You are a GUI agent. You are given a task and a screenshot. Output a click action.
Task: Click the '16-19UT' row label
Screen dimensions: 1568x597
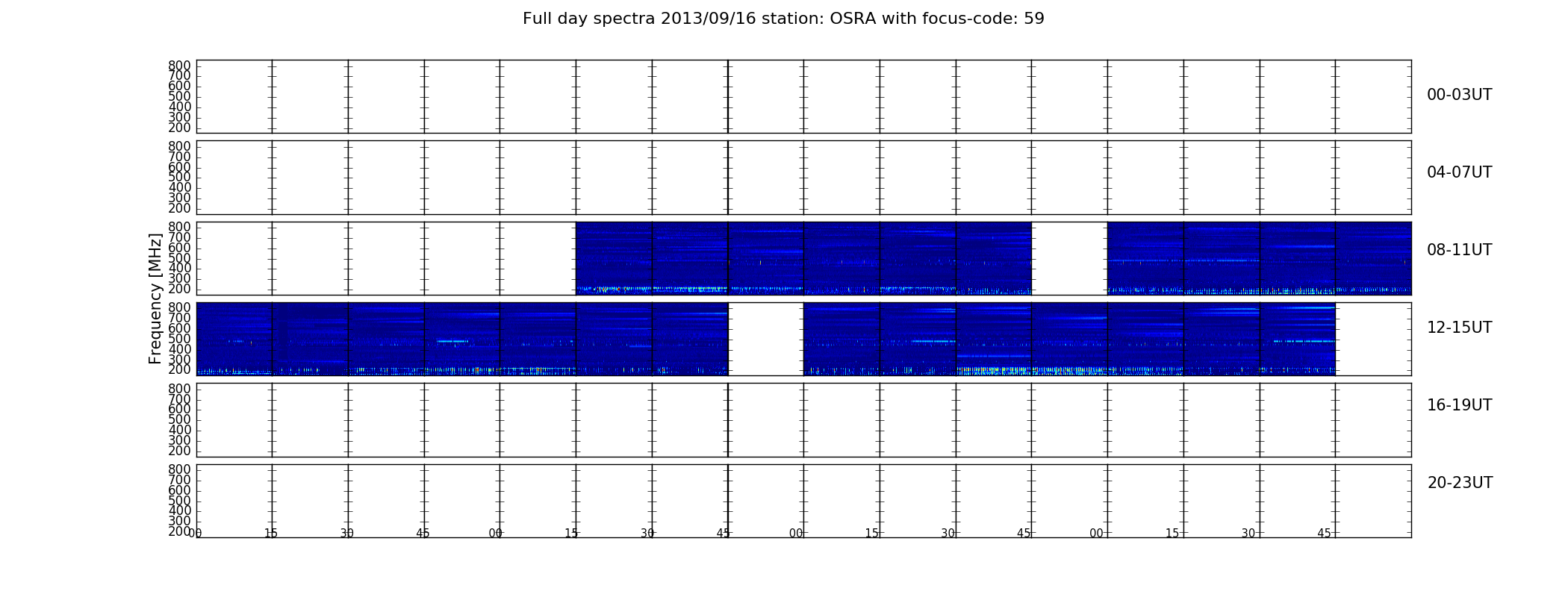[x=1459, y=405]
